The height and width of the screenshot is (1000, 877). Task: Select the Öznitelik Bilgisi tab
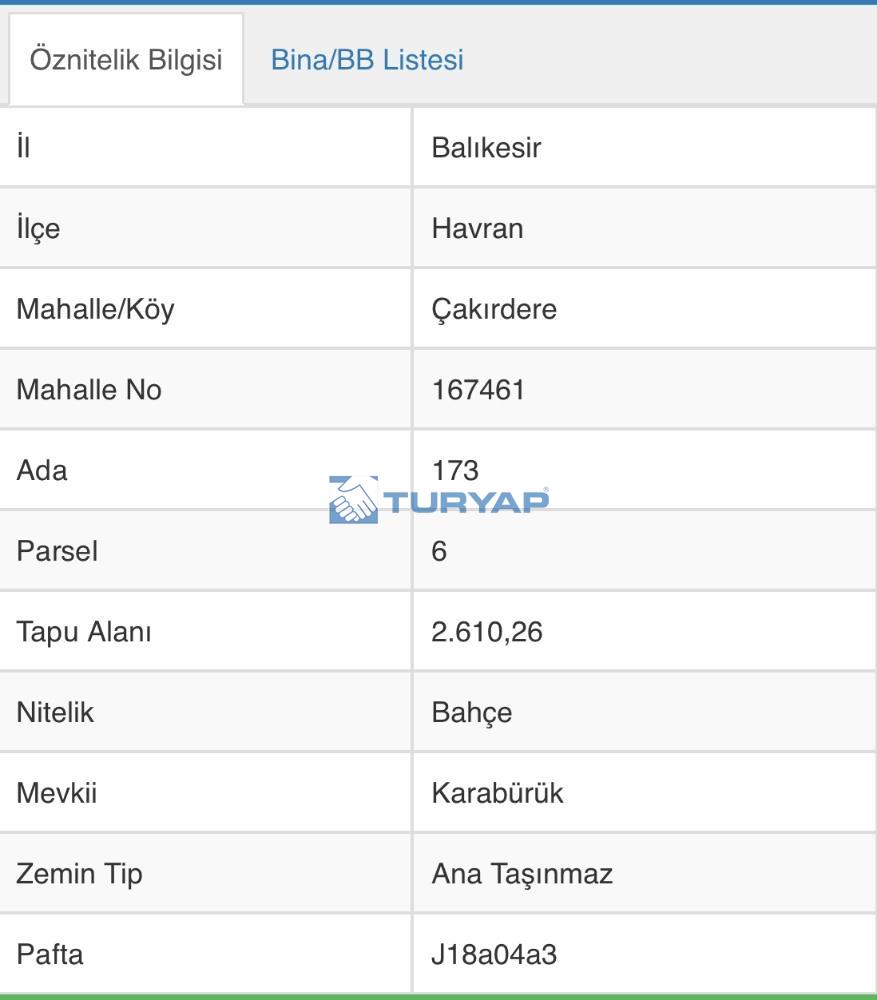point(126,59)
